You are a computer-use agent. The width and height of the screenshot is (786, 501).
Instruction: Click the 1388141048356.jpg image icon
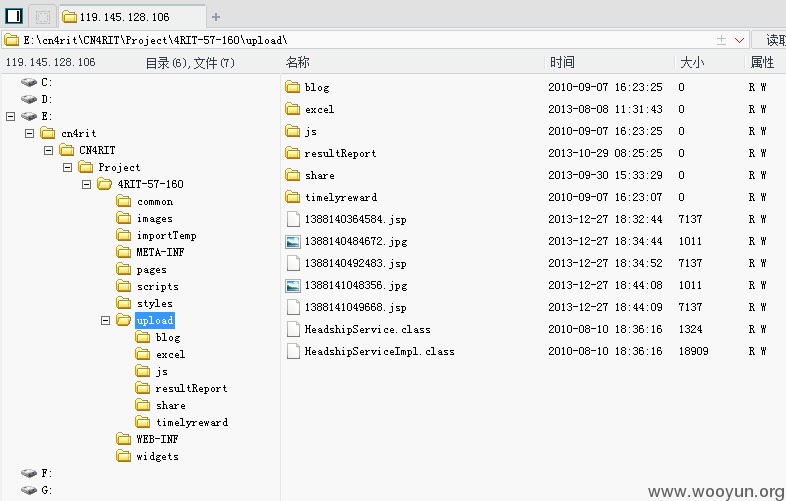coord(293,286)
